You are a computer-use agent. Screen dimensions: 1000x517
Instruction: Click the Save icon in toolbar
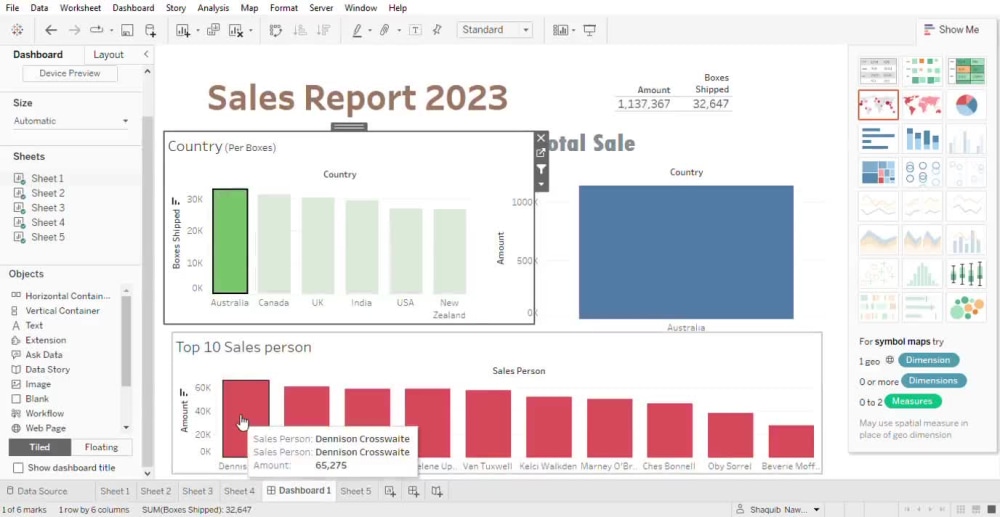[x=127, y=30]
